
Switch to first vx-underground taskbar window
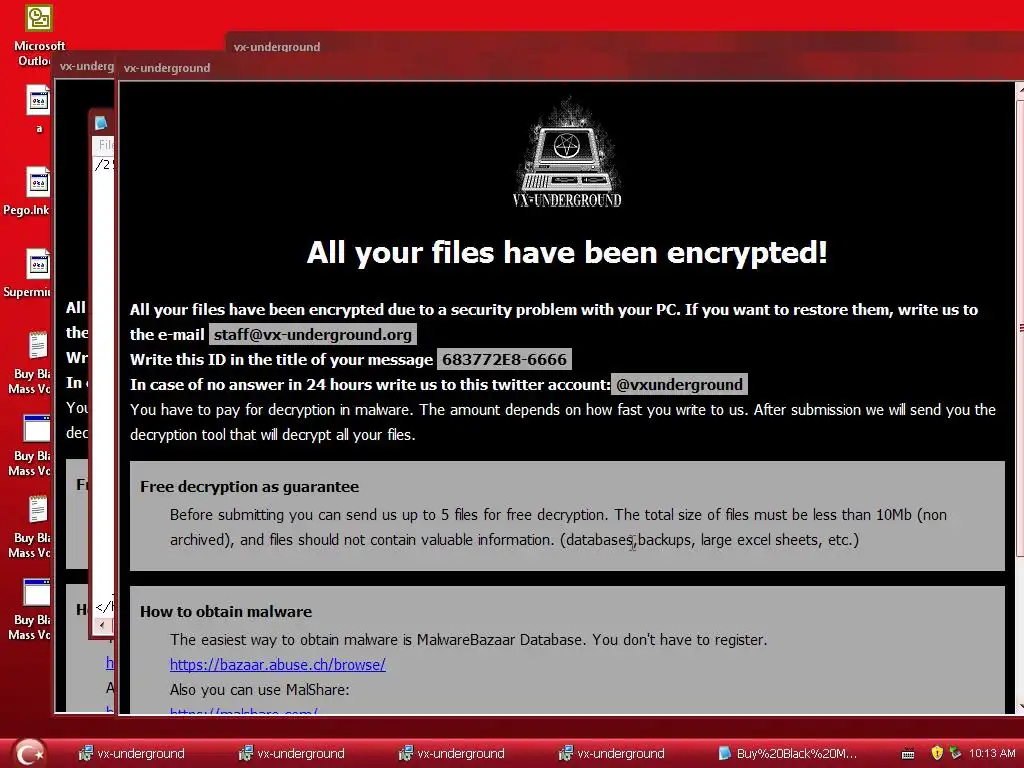(132, 753)
